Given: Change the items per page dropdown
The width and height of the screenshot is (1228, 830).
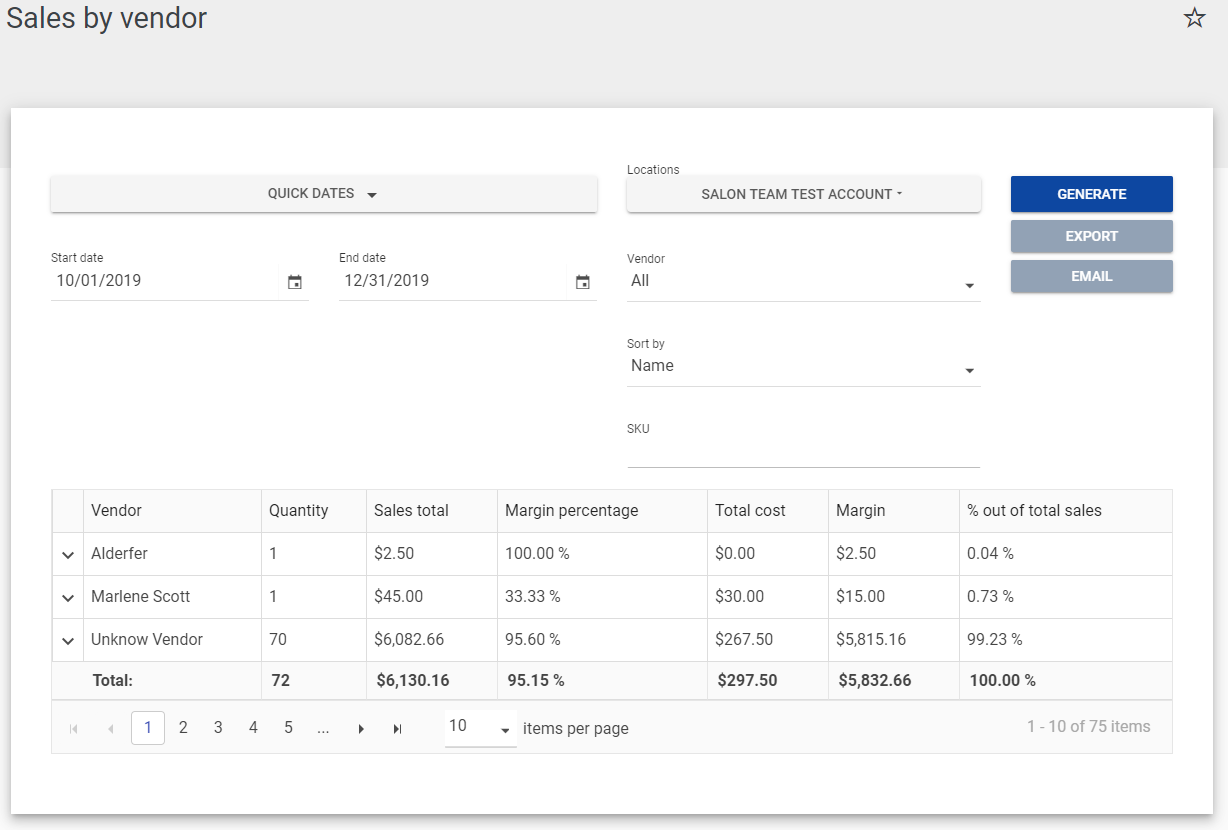Looking at the screenshot, I should coord(480,727).
